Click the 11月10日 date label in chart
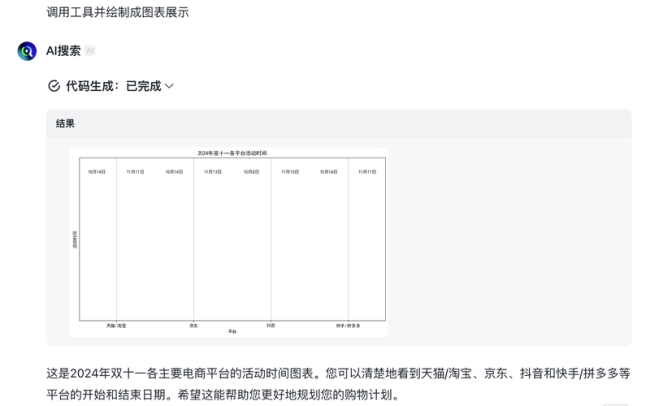This screenshot has height=406, width=650. (x=290, y=172)
